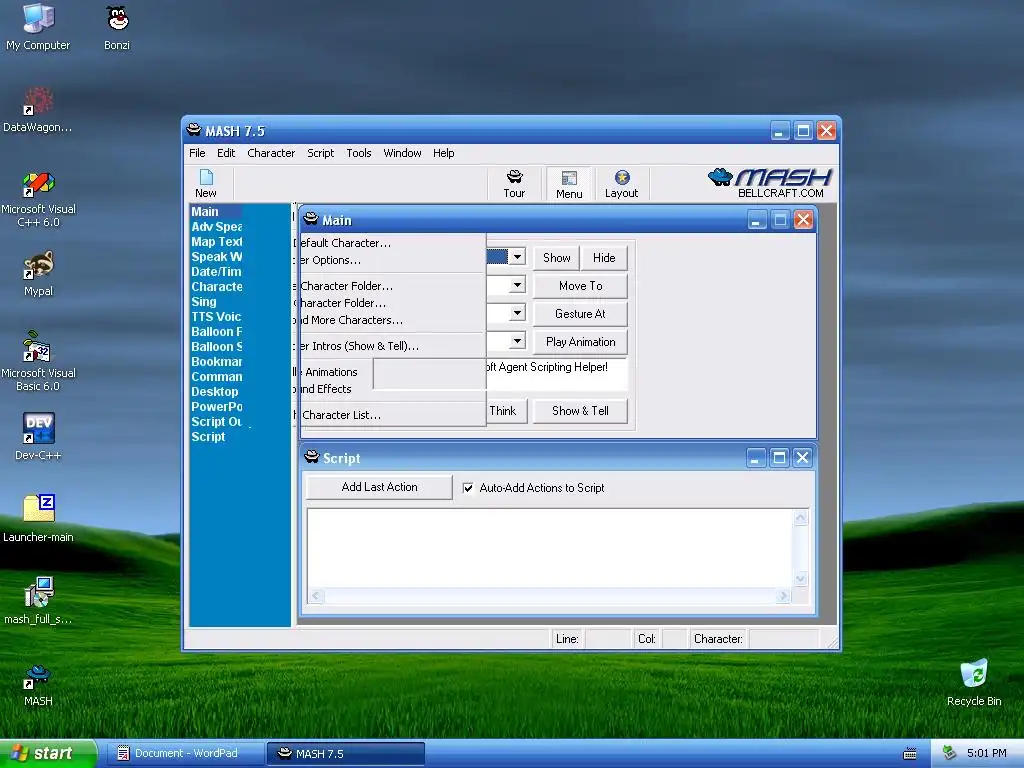Select the DataWagon desktop shortcut

[38, 109]
